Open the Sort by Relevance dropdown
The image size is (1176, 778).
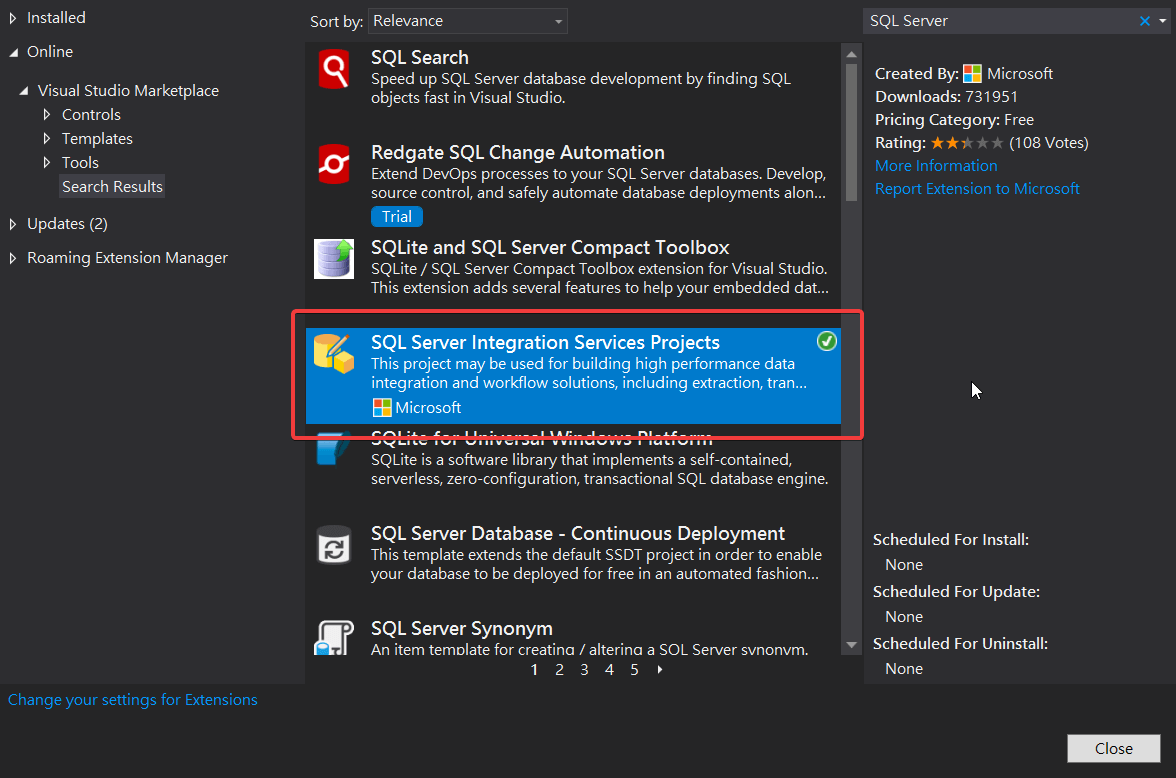pos(468,21)
